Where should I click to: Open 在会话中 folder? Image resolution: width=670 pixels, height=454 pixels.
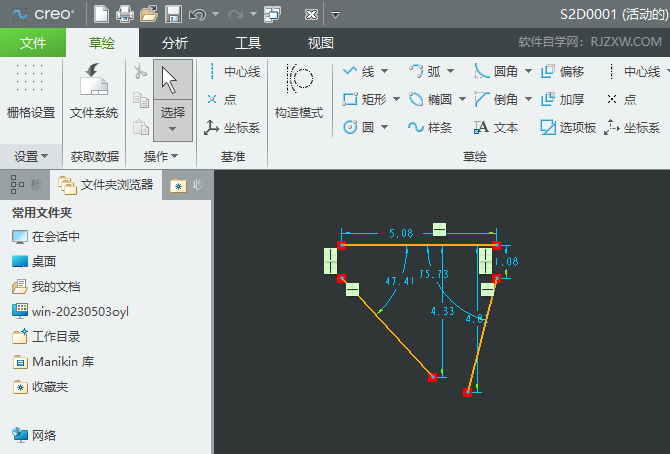pyautogui.click(x=46, y=236)
